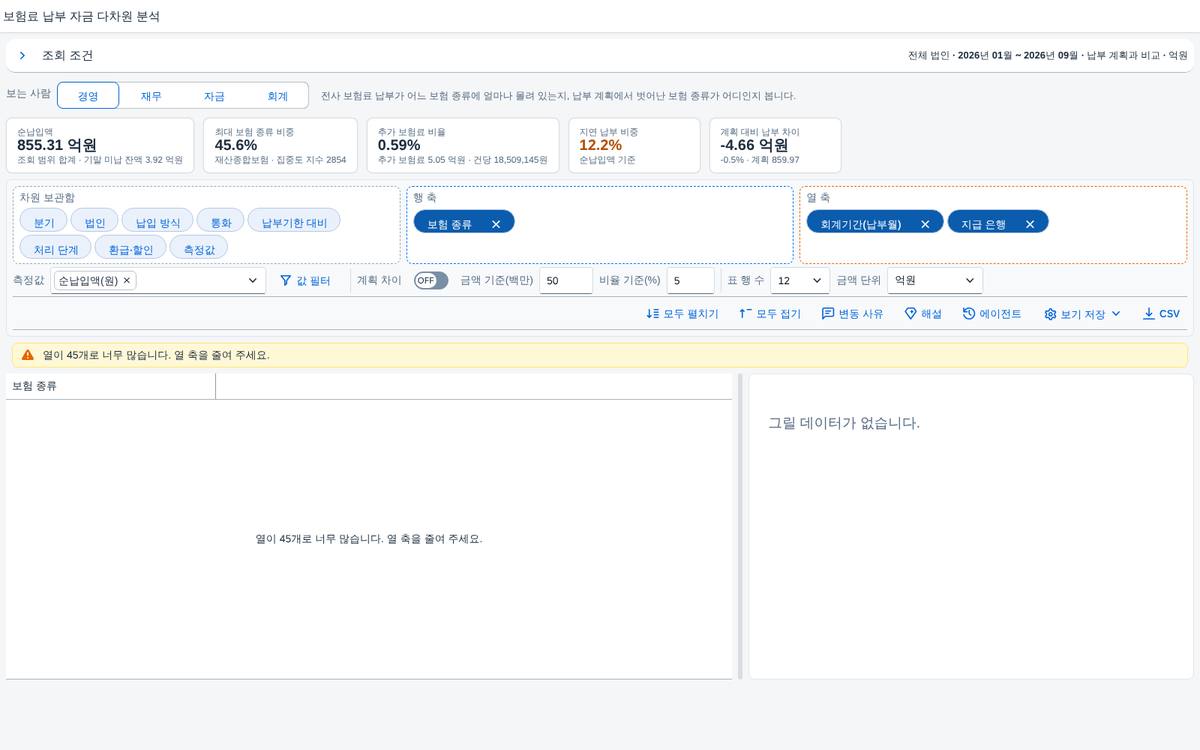The height and width of the screenshot is (750, 1200).
Task: Click the 지연 납부 비중 KPI card
Action: point(633,145)
